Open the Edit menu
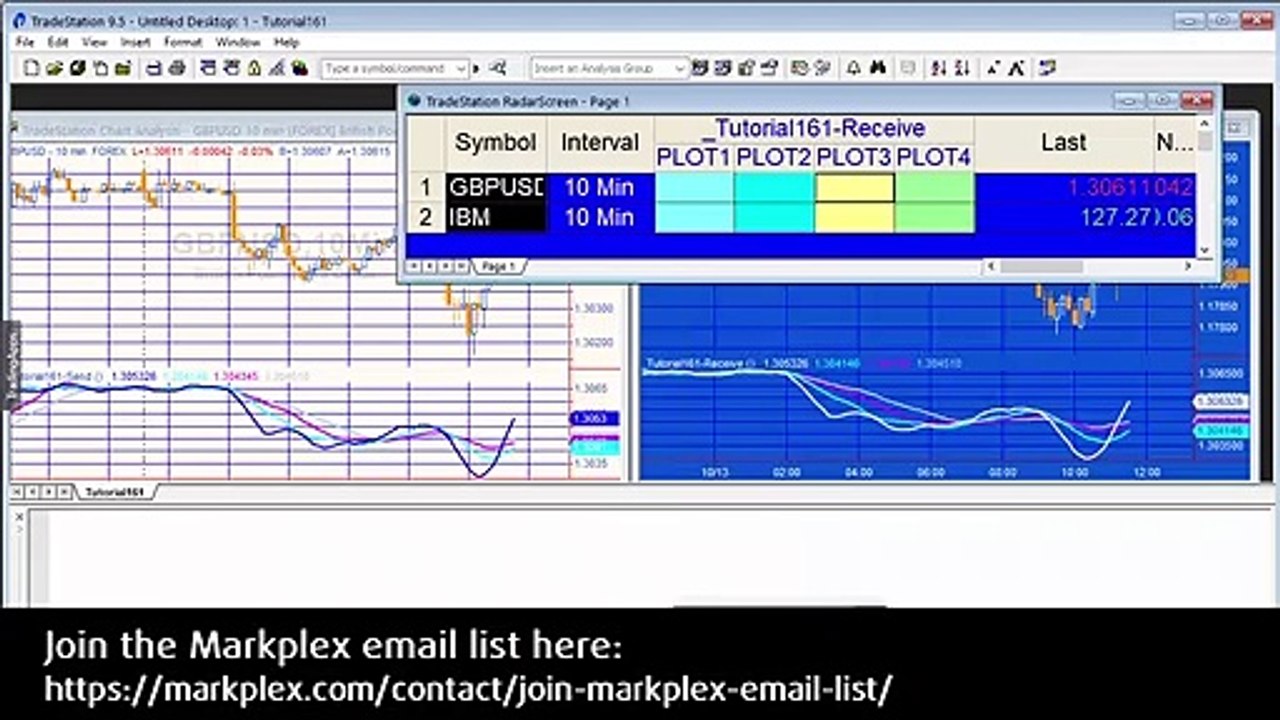1280x720 pixels. 58,42
